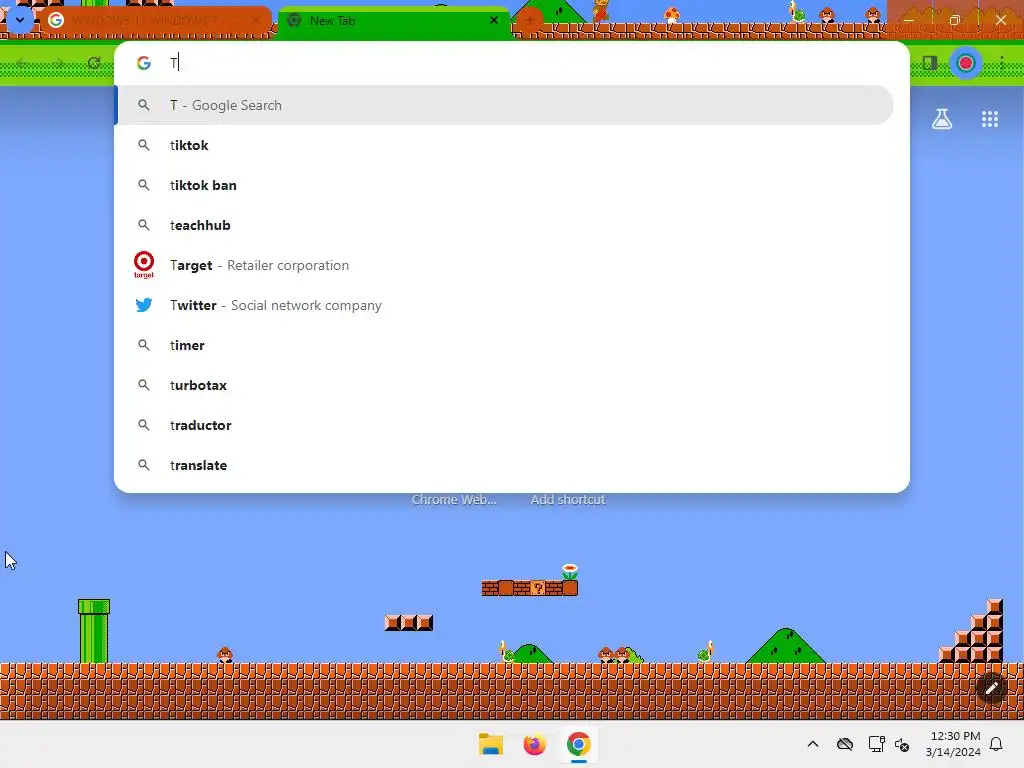Click the network display tray icon
The width and height of the screenshot is (1024, 768).
point(876,744)
